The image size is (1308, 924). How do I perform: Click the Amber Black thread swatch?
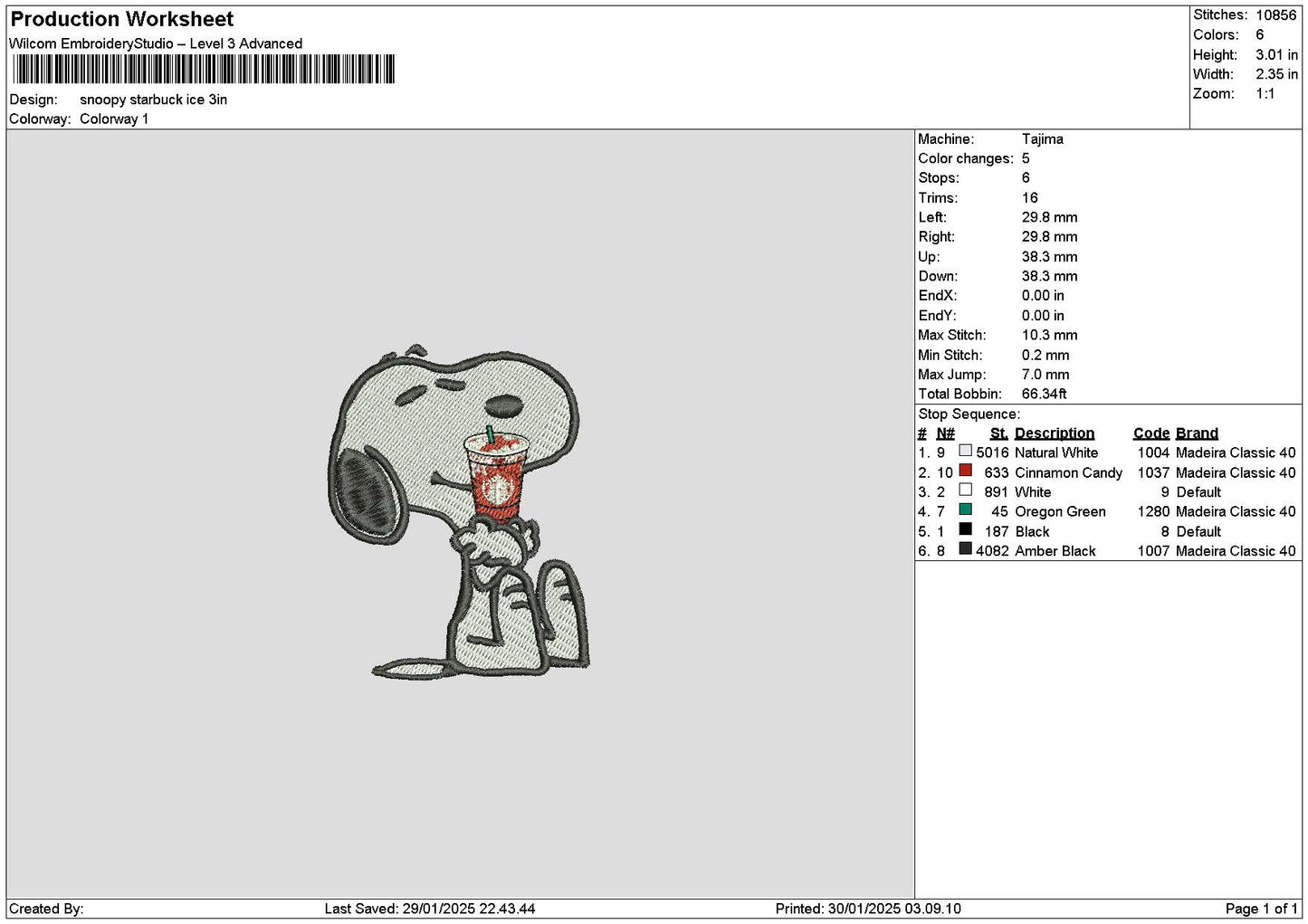[966, 548]
